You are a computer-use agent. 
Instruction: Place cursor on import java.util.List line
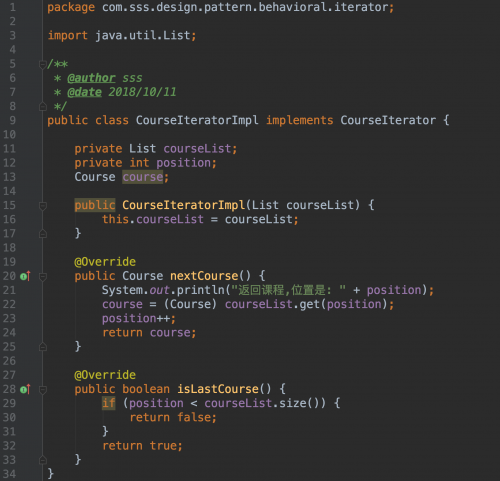[x=122, y=35]
